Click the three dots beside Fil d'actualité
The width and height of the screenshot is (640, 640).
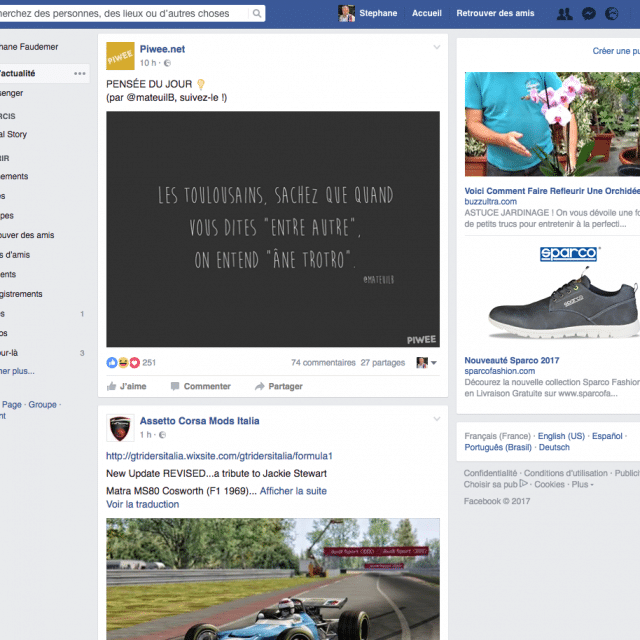(x=80, y=74)
